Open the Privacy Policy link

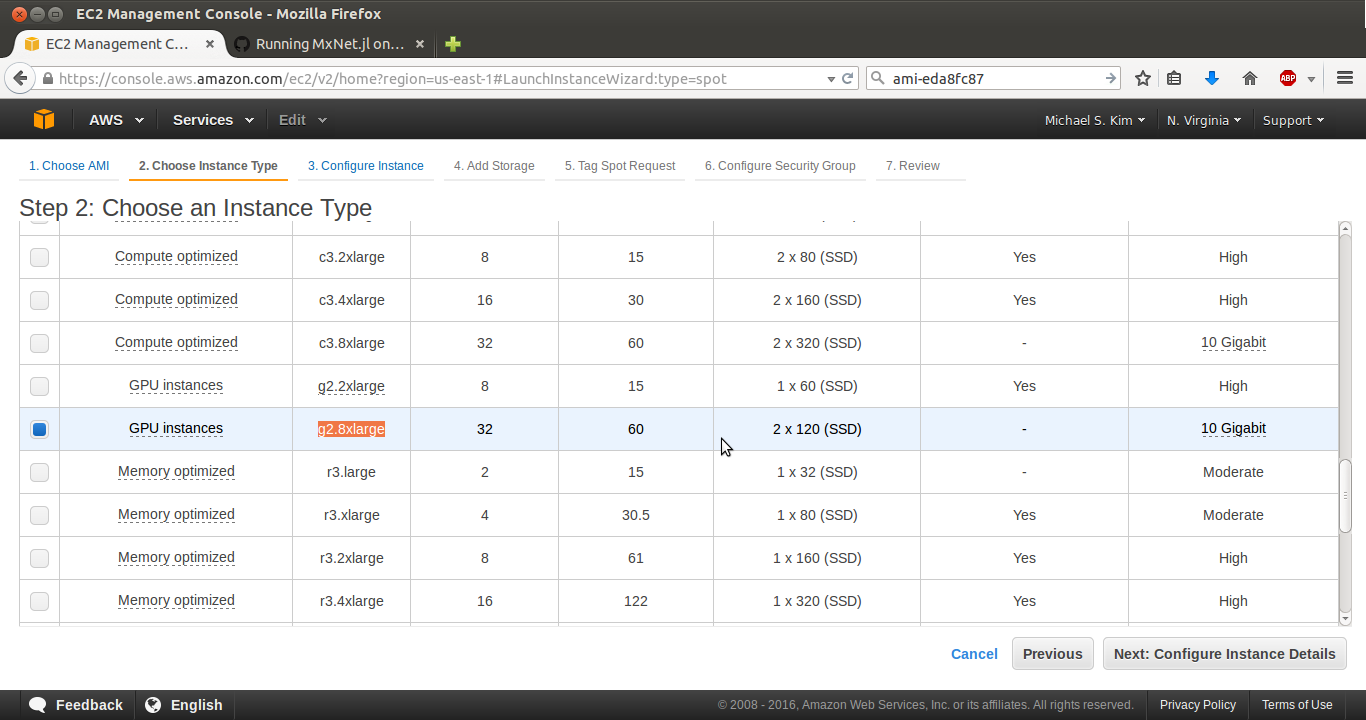click(x=1198, y=705)
